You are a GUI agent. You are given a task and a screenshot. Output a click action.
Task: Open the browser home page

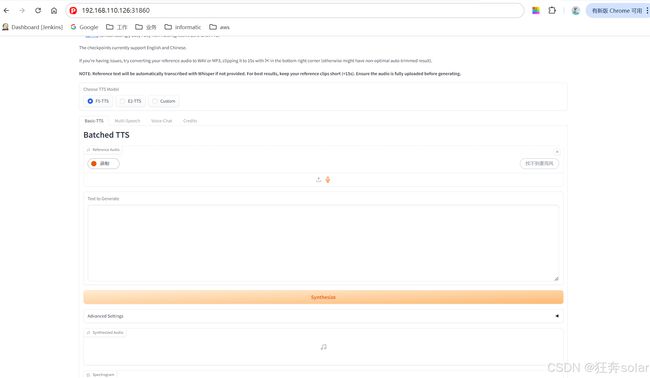click(54, 10)
